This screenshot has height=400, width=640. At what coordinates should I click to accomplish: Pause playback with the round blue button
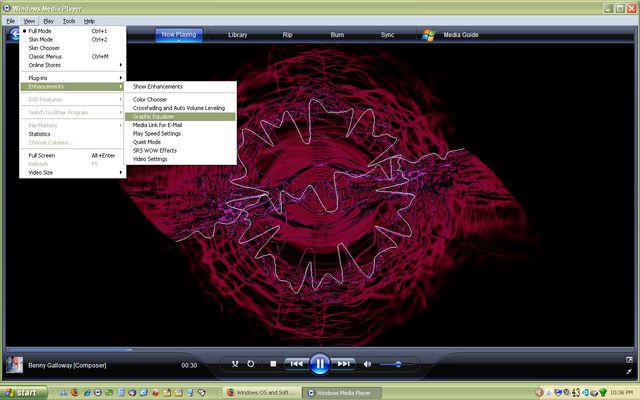coord(320,364)
